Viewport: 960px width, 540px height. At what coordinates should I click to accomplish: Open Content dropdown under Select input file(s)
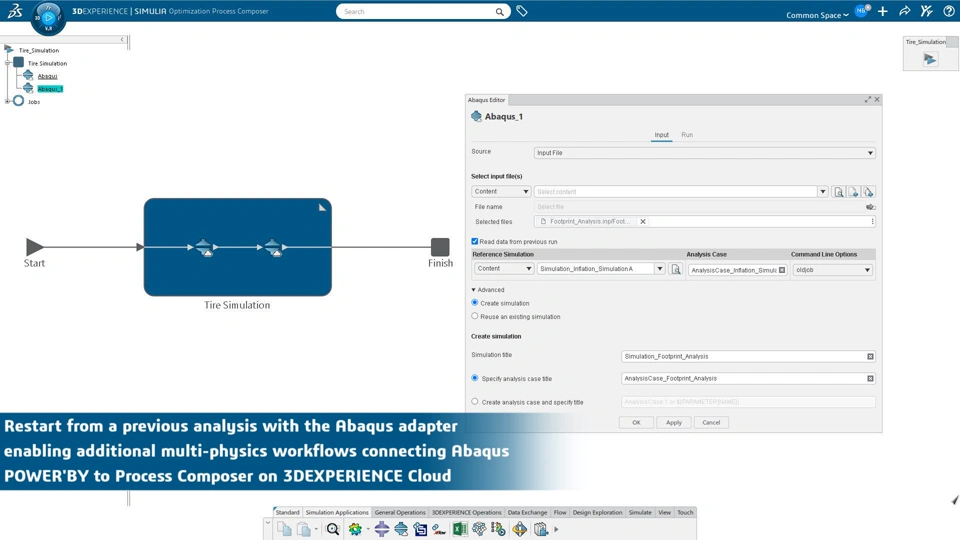501,192
